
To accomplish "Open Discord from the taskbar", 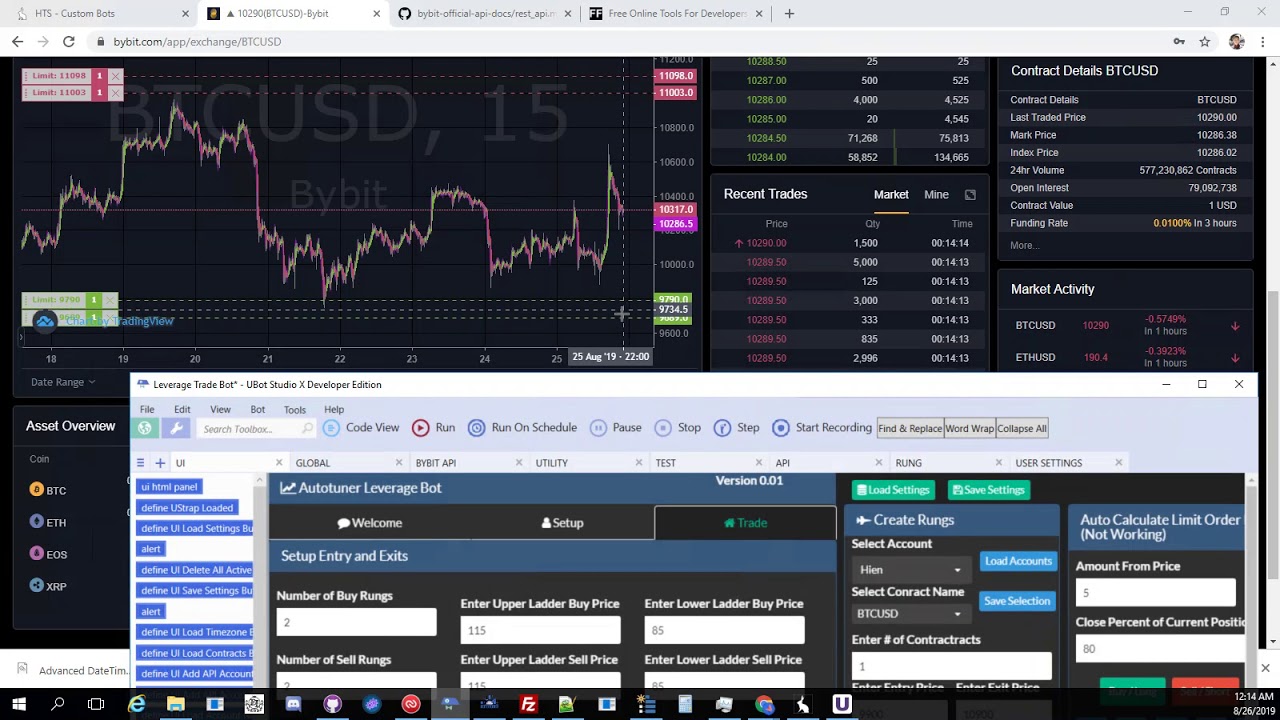I will [293, 704].
